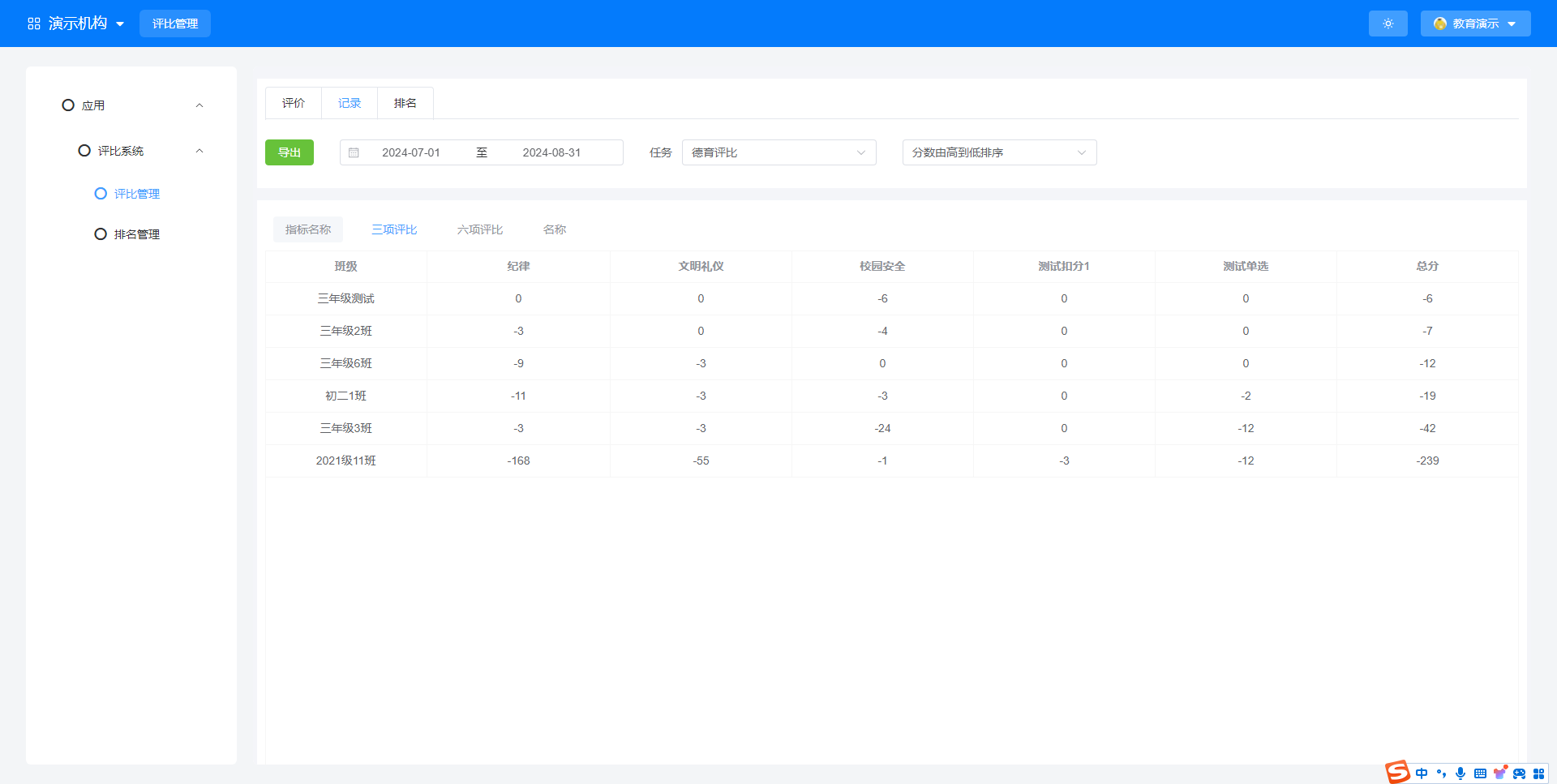
Task: Click the end date 2024-08-31 field
Action: click(x=551, y=152)
